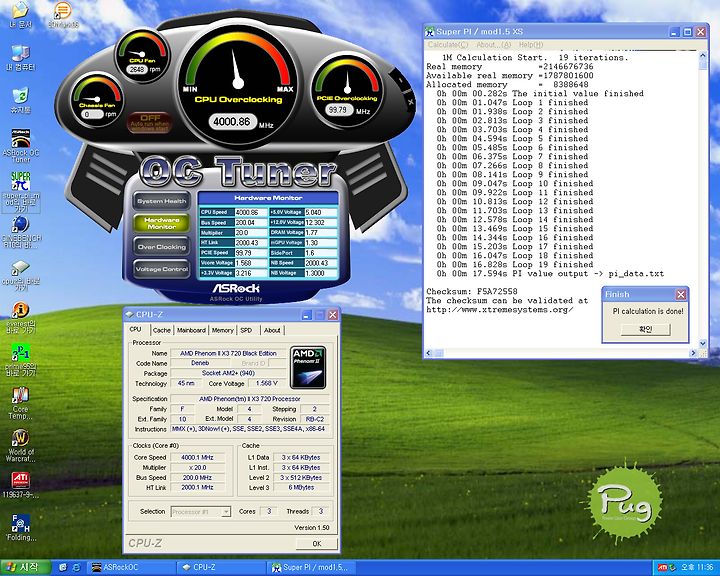Switch to CPU-Z About tab
This screenshot has height=576, width=720.
click(272, 330)
